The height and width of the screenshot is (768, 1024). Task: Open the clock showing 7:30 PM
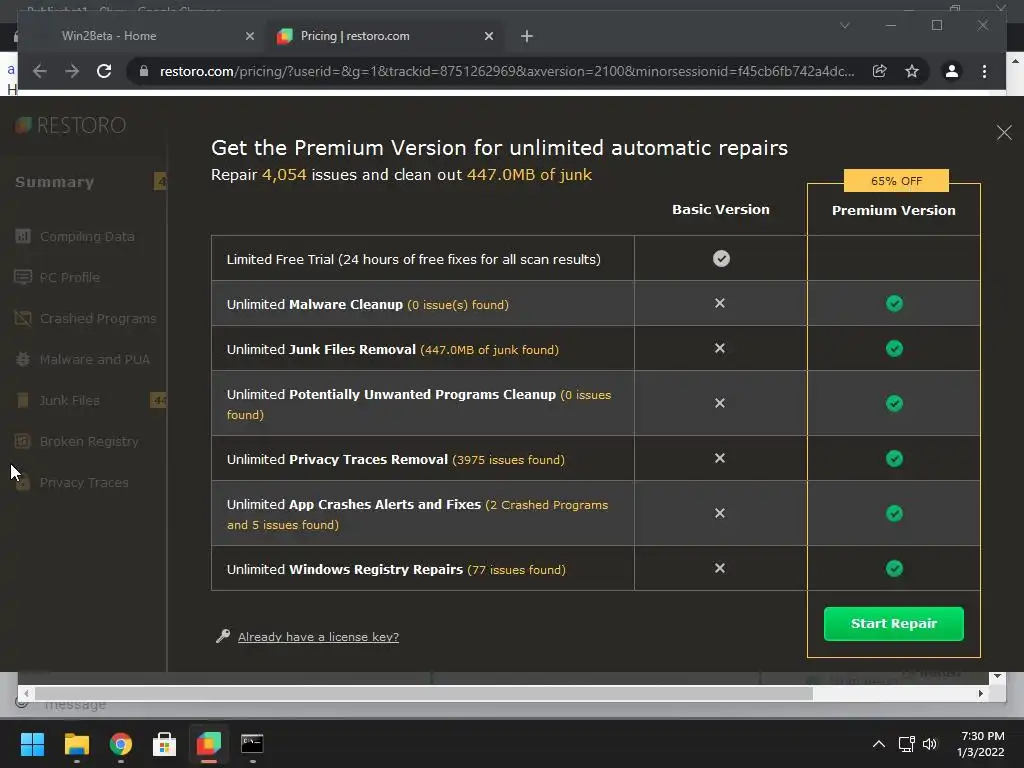[981, 744]
